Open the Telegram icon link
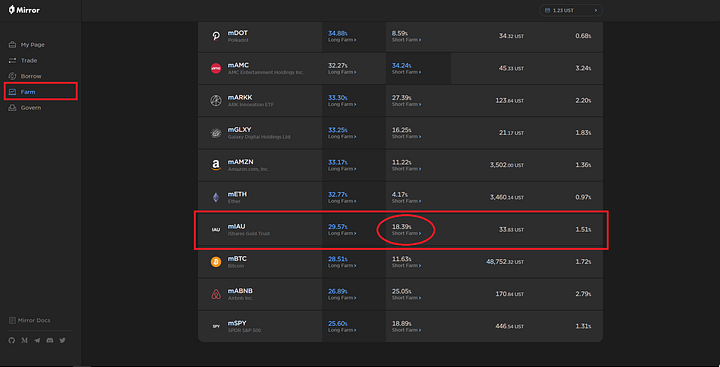Image resolution: width=720 pixels, height=367 pixels. (37, 340)
